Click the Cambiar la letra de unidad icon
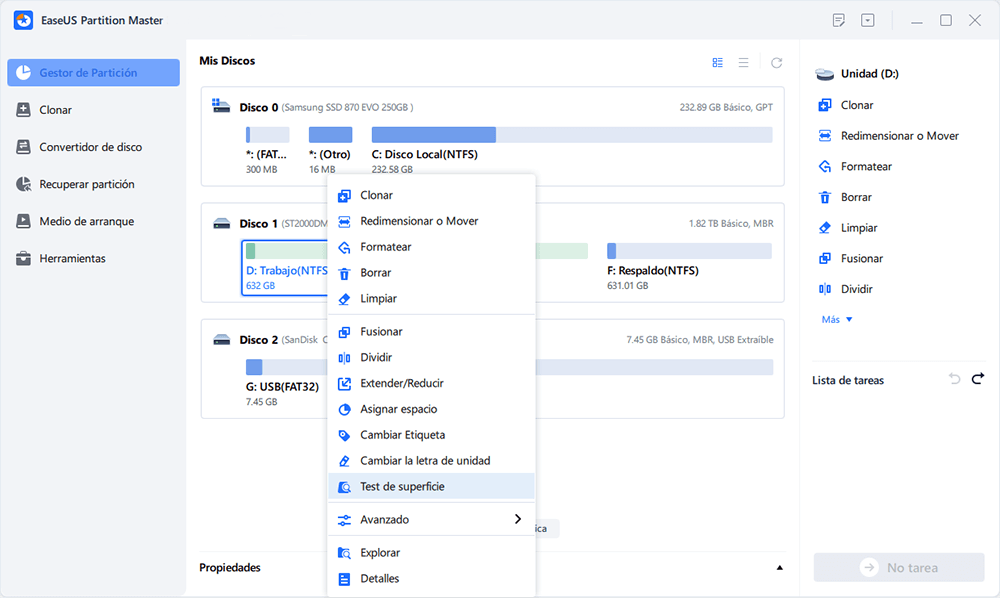Viewport: 1000px width, 598px height. (344, 461)
